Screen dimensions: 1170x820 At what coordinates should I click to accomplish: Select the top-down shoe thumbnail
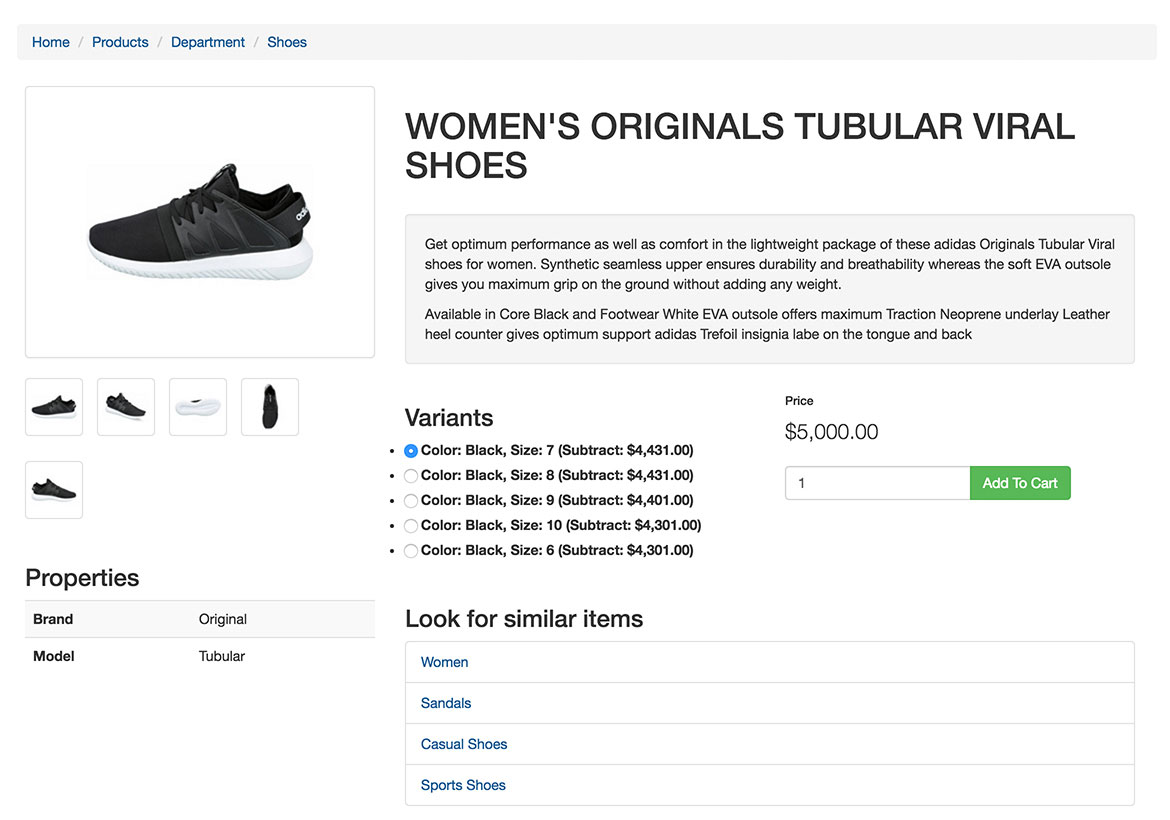270,407
